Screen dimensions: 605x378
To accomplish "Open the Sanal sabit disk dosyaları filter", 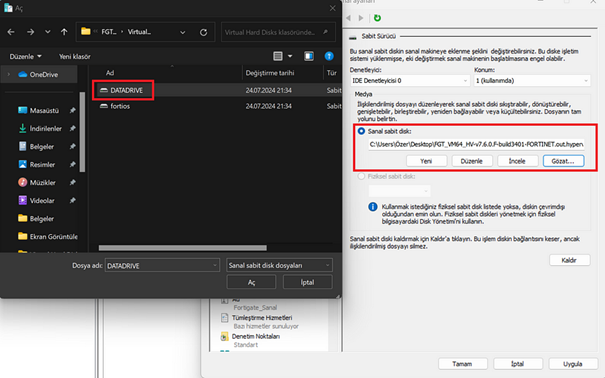I will coord(279,265).
